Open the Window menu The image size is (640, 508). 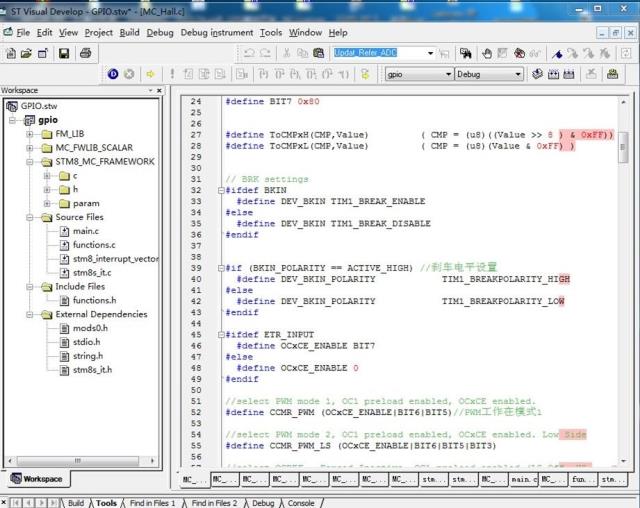click(x=305, y=33)
